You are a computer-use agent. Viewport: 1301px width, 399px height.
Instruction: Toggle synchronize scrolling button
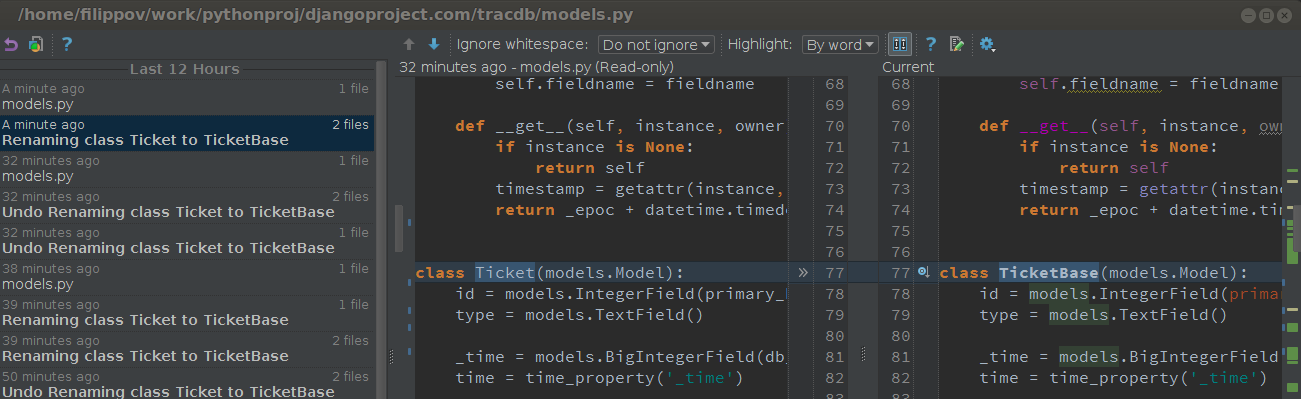[x=900, y=44]
